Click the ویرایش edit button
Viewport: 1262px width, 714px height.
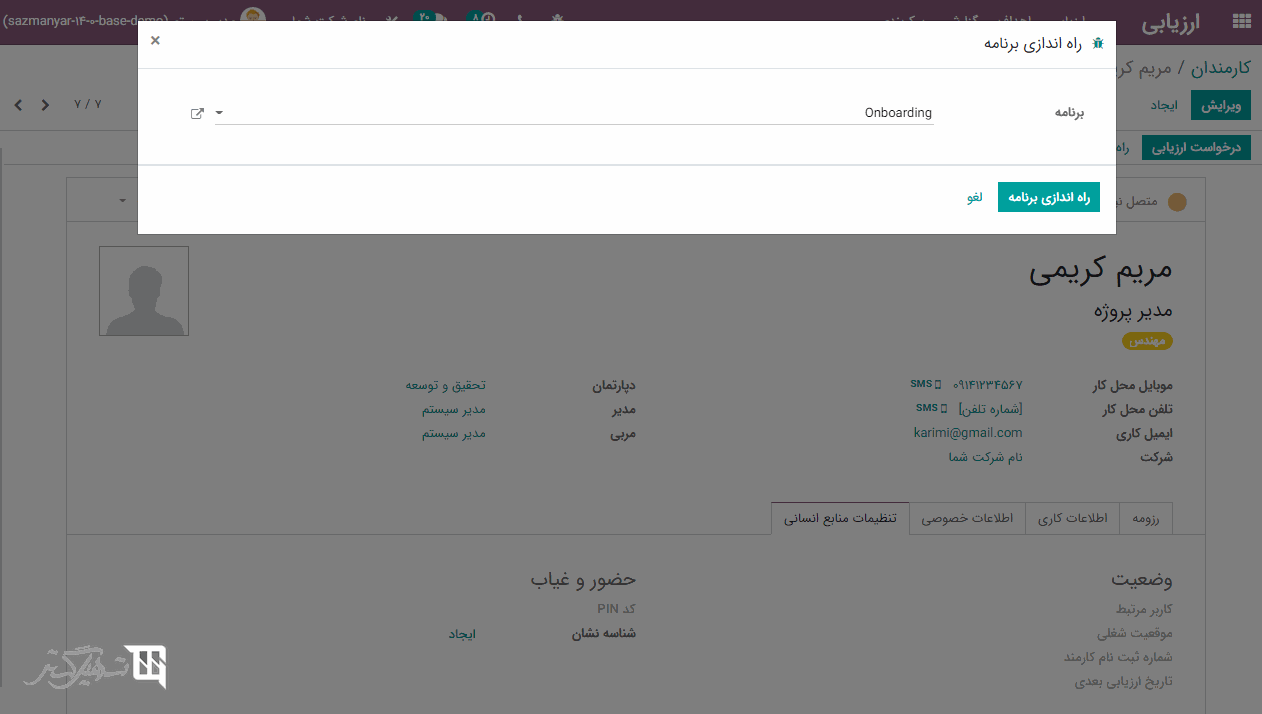click(1221, 105)
